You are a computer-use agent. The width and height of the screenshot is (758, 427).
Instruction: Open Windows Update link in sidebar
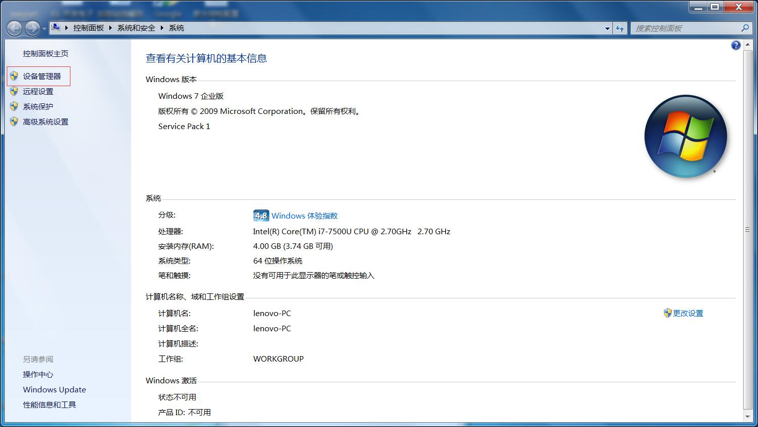pyautogui.click(x=54, y=389)
